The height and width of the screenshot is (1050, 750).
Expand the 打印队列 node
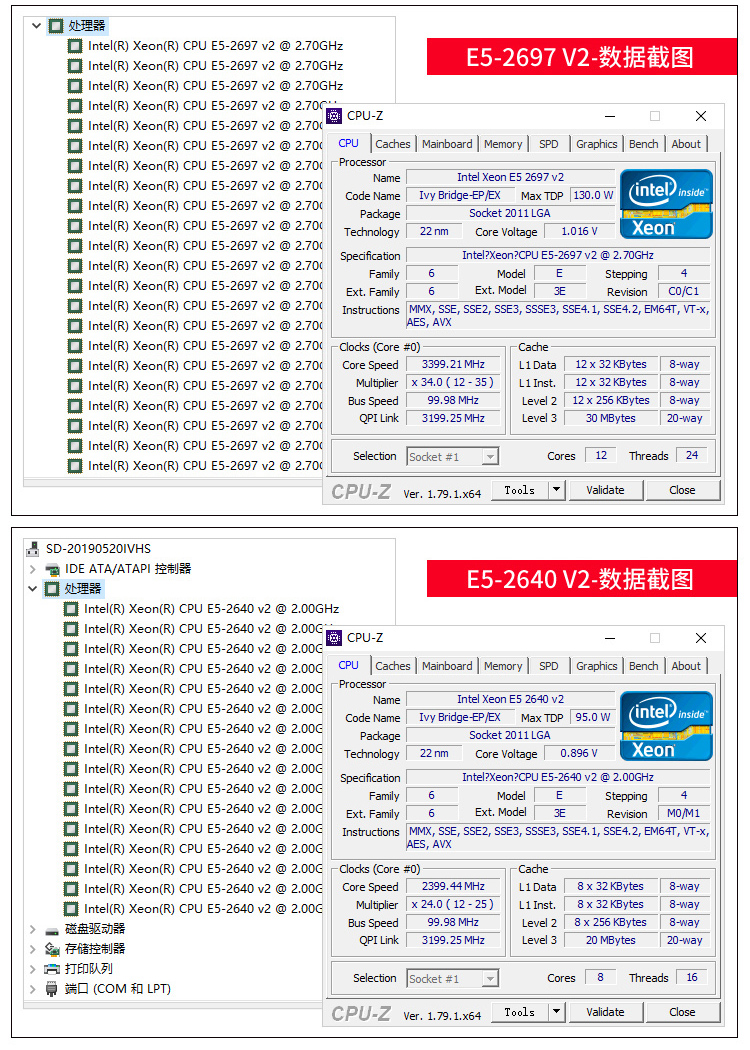32,969
